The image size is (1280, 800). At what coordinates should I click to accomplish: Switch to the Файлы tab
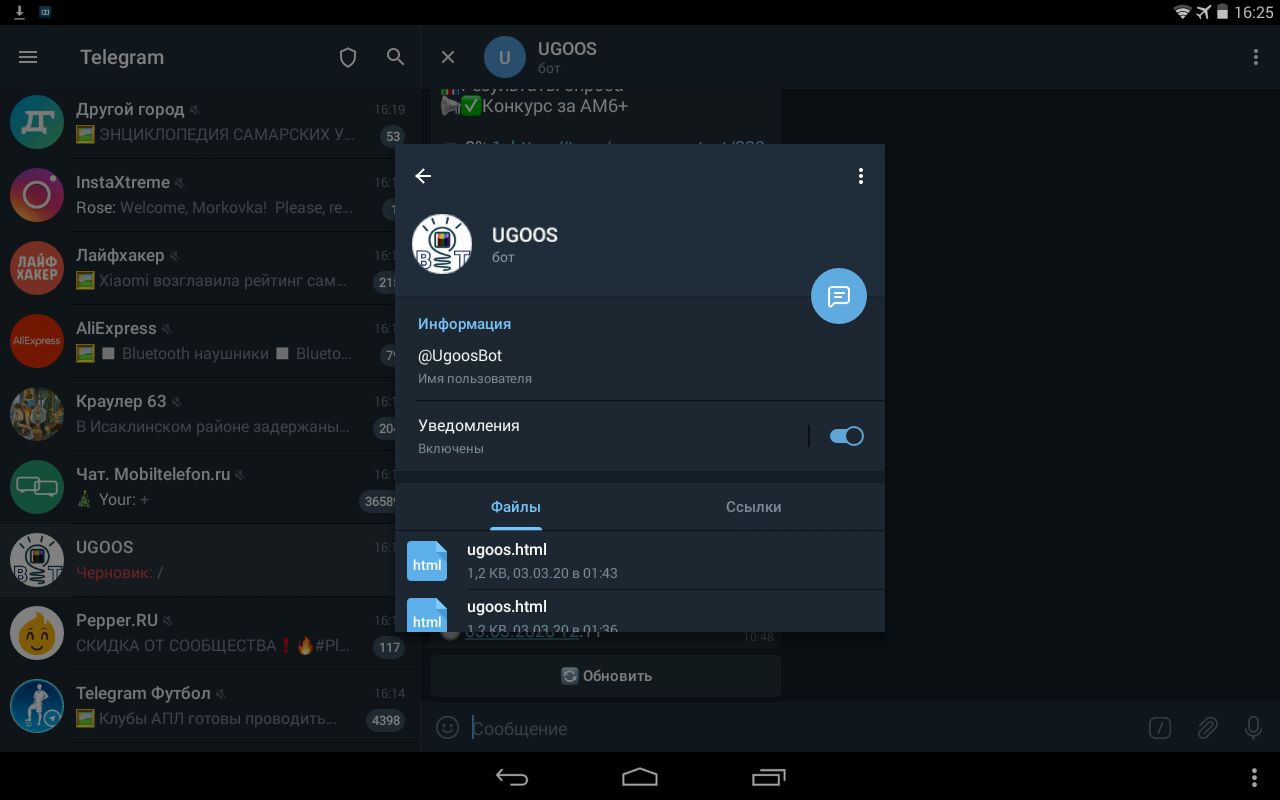click(x=516, y=507)
